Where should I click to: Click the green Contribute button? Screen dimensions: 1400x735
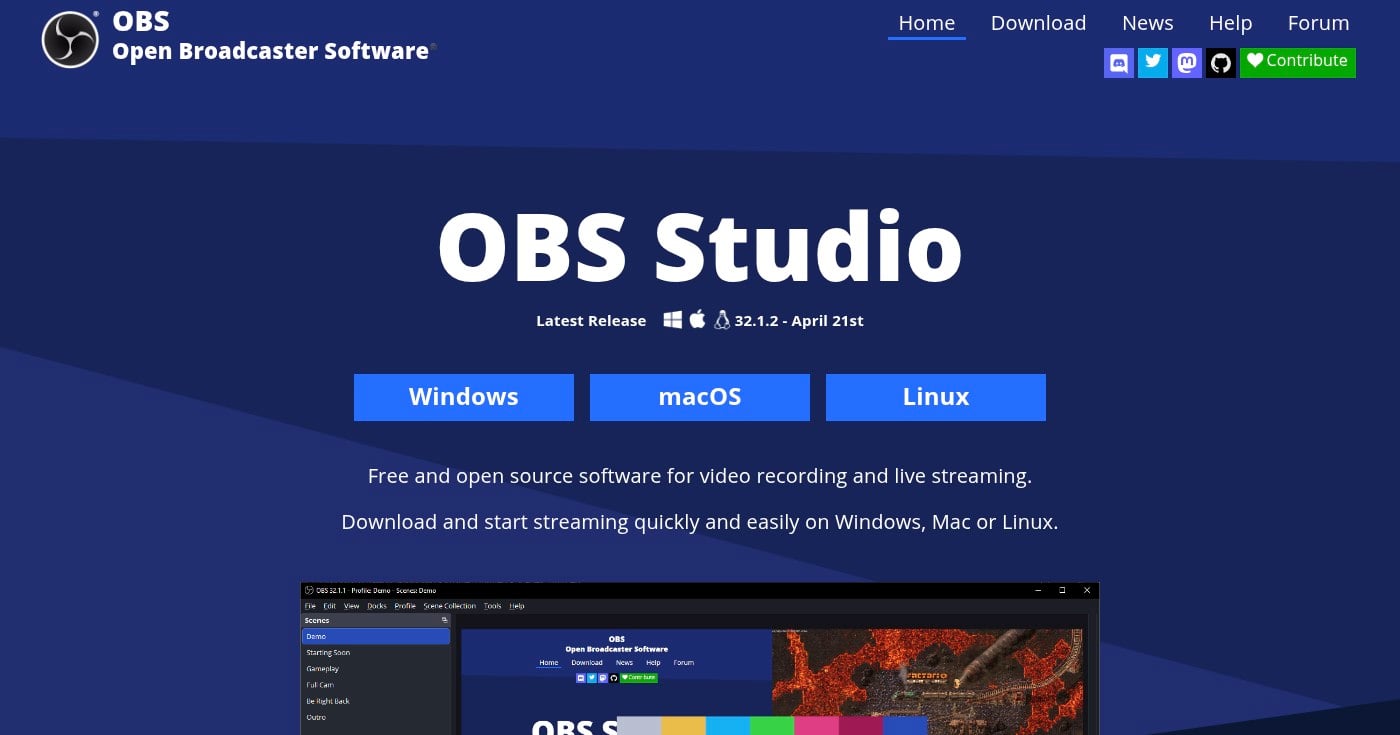pos(1298,62)
